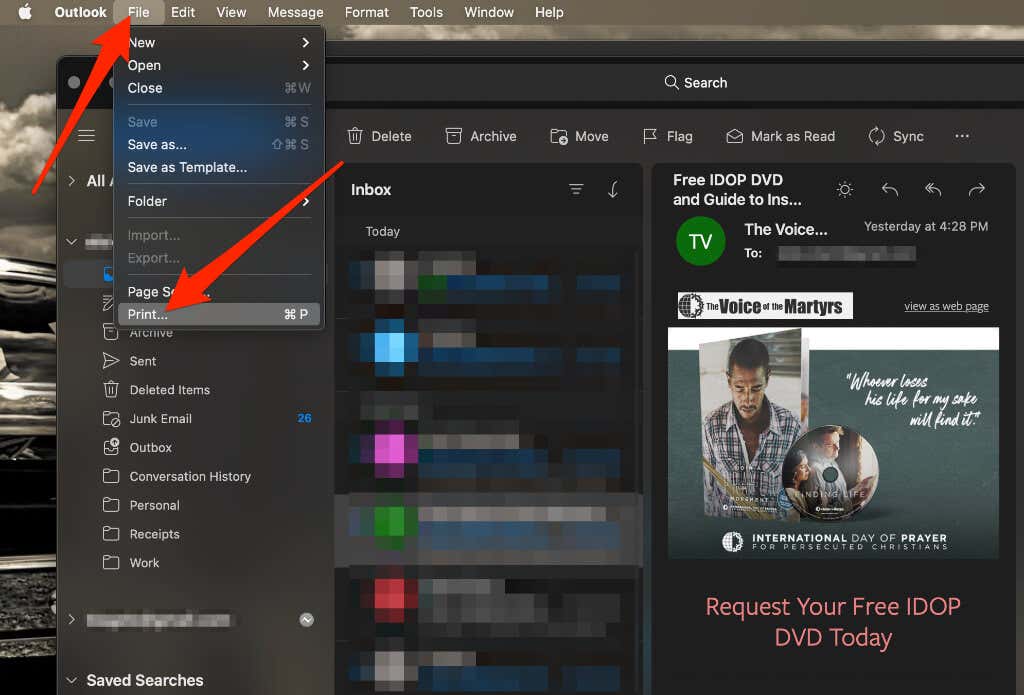Viewport: 1024px width, 695px height.
Task: Expand the Saved Searches section
Action: click(72, 680)
